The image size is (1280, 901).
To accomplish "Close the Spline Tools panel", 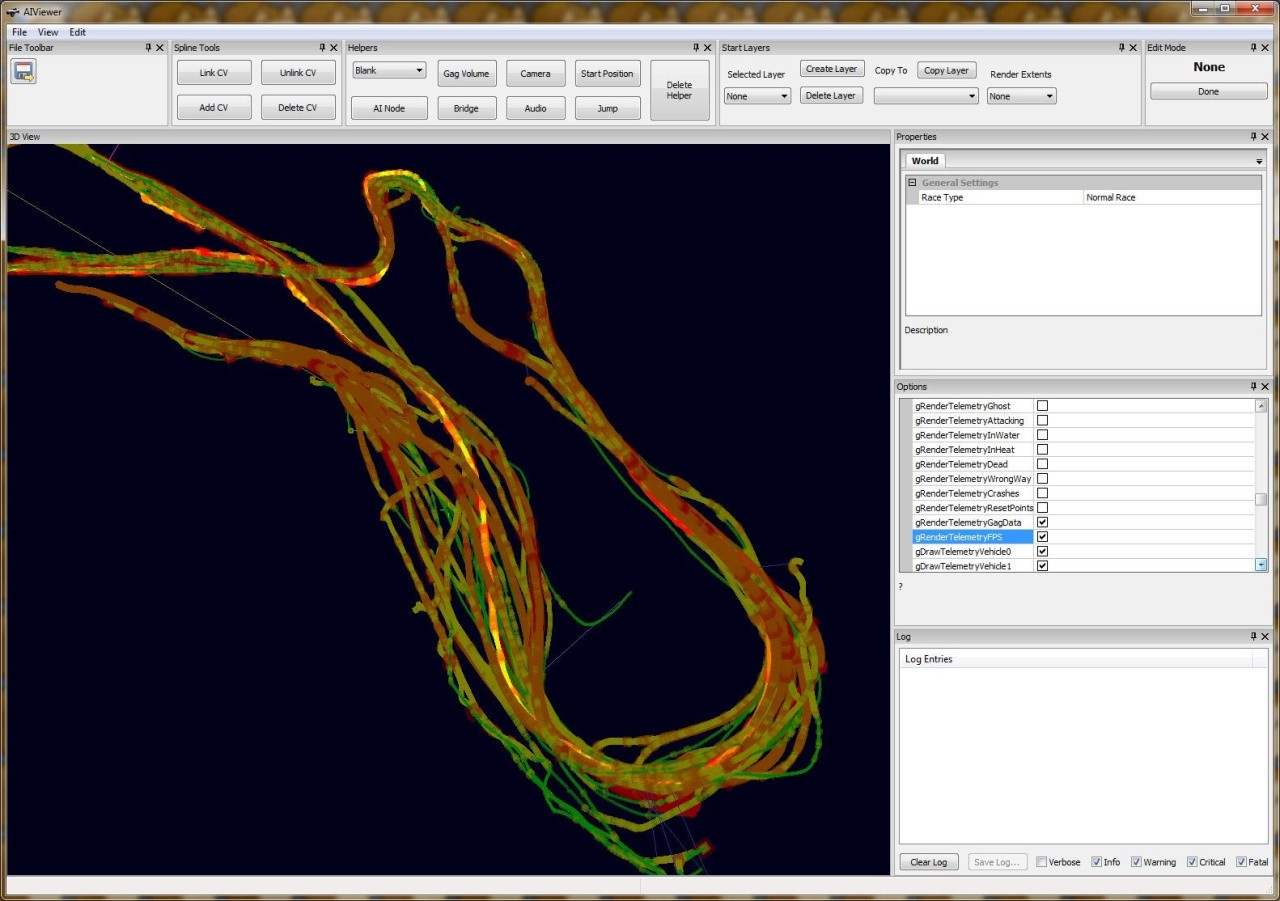I will [334, 47].
